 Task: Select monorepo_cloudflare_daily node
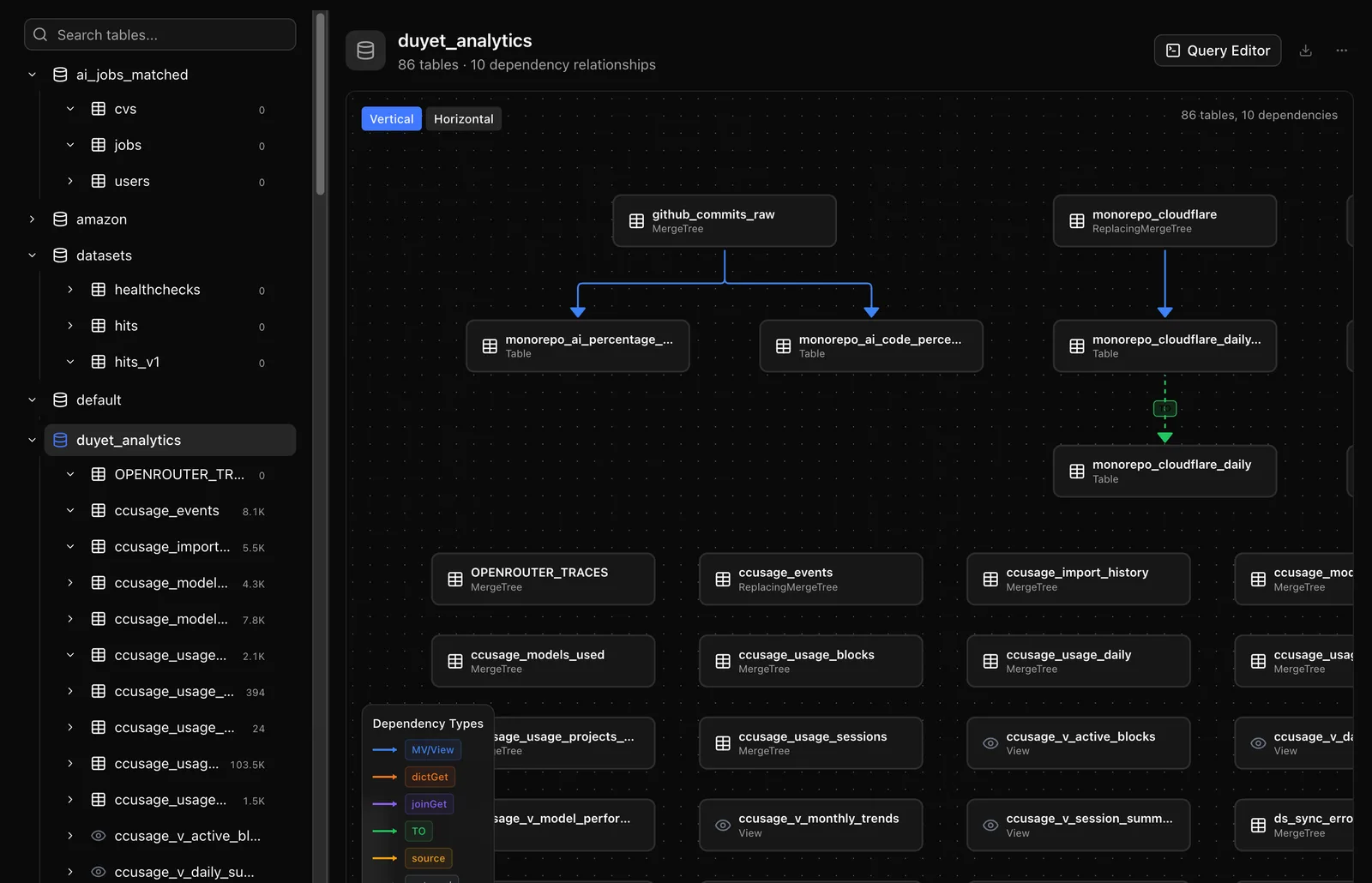coord(1164,472)
